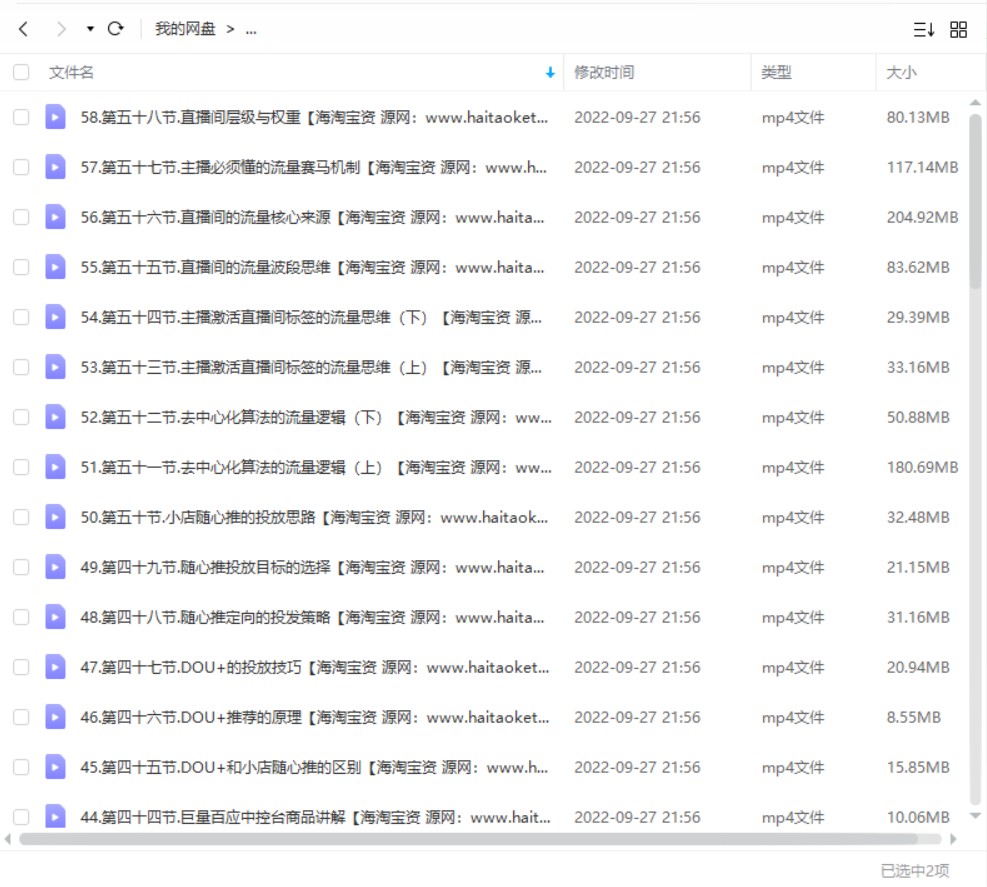Click video icon of 58.第五十八节 file

click(x=55, y=117)
